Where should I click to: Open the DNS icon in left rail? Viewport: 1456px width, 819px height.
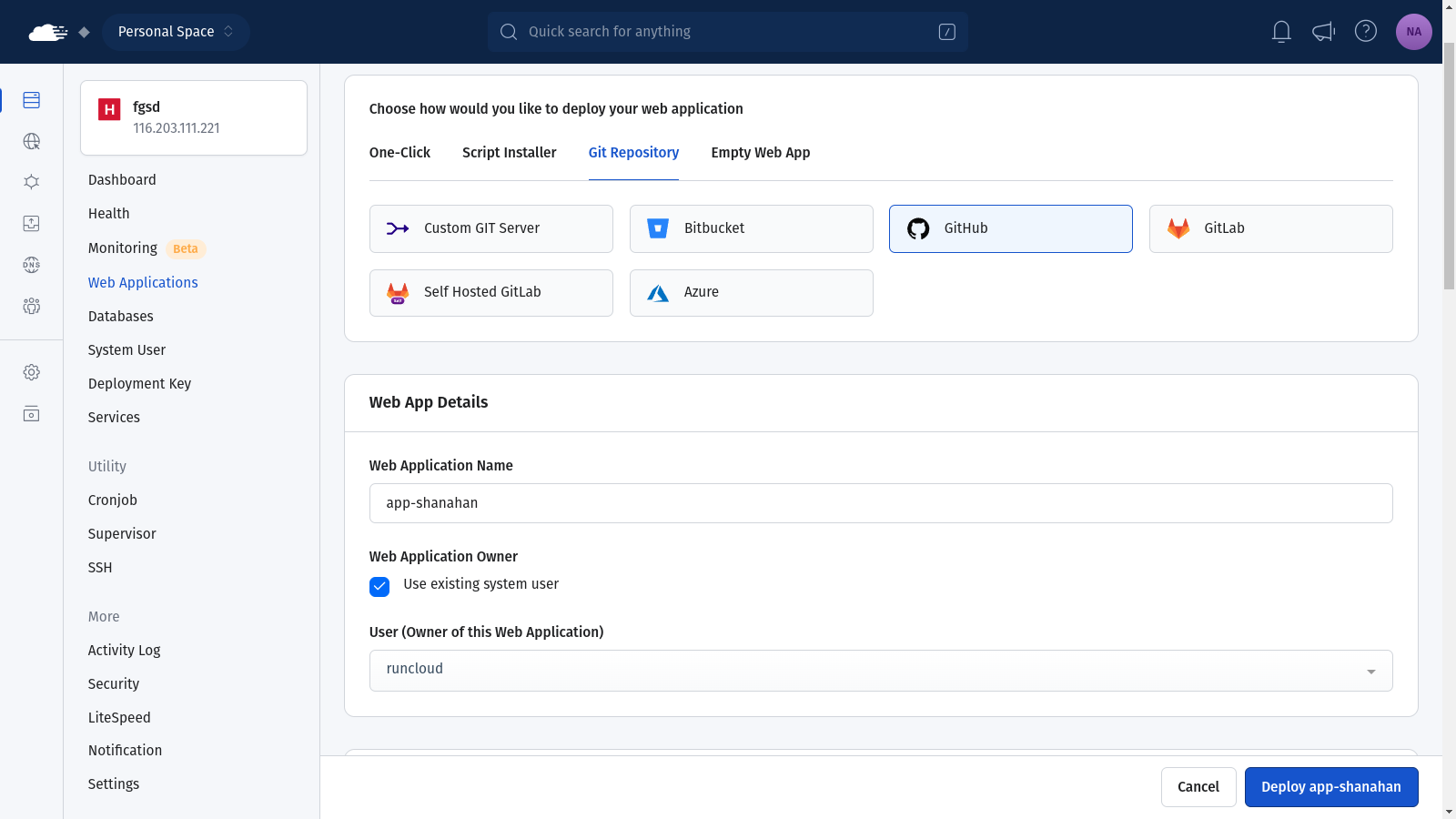[32, 265]
